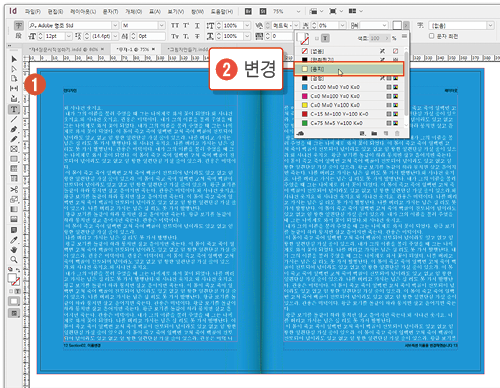Toggle formatting affects container in swatches panel
The height and width of the screenshot is (388, 500).
[x=317, y=39]
